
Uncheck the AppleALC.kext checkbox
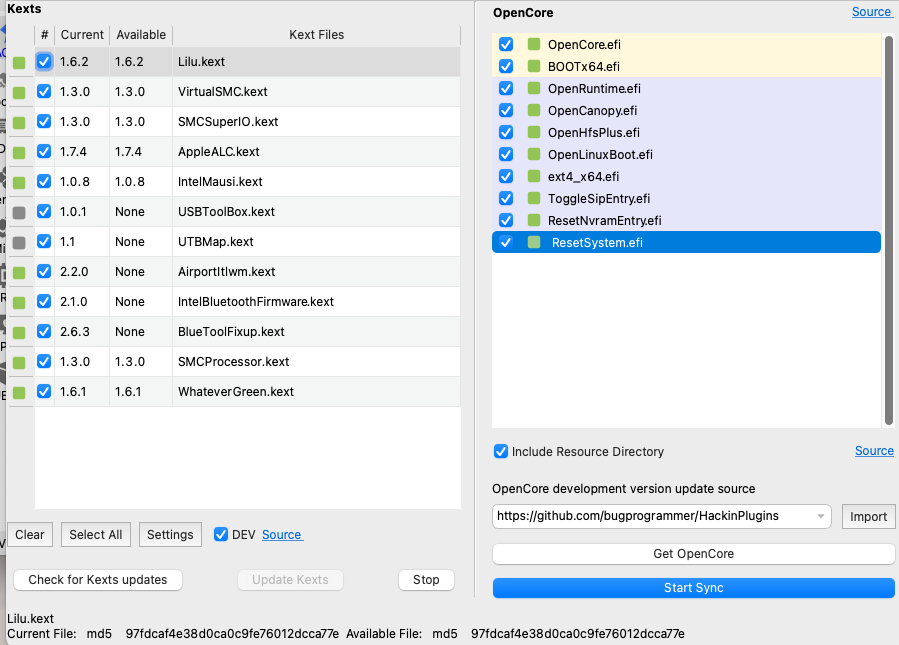44,152
